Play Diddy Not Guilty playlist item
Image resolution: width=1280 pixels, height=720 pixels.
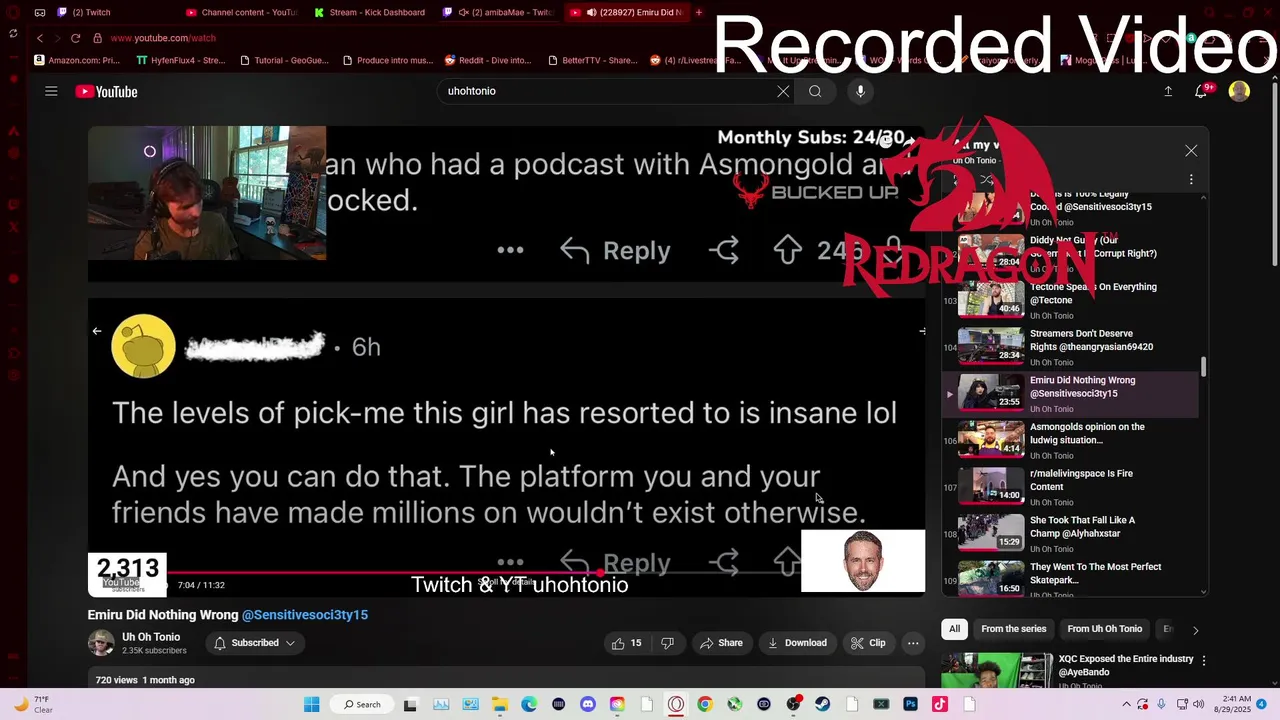coord(1072,253)
